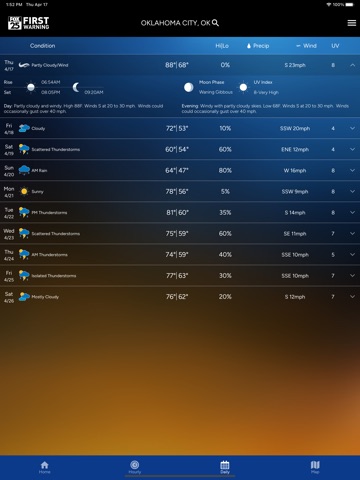Tap the 80% precipitation value
This screenshot has width=360, height=480.
click(x=225, y=170)
